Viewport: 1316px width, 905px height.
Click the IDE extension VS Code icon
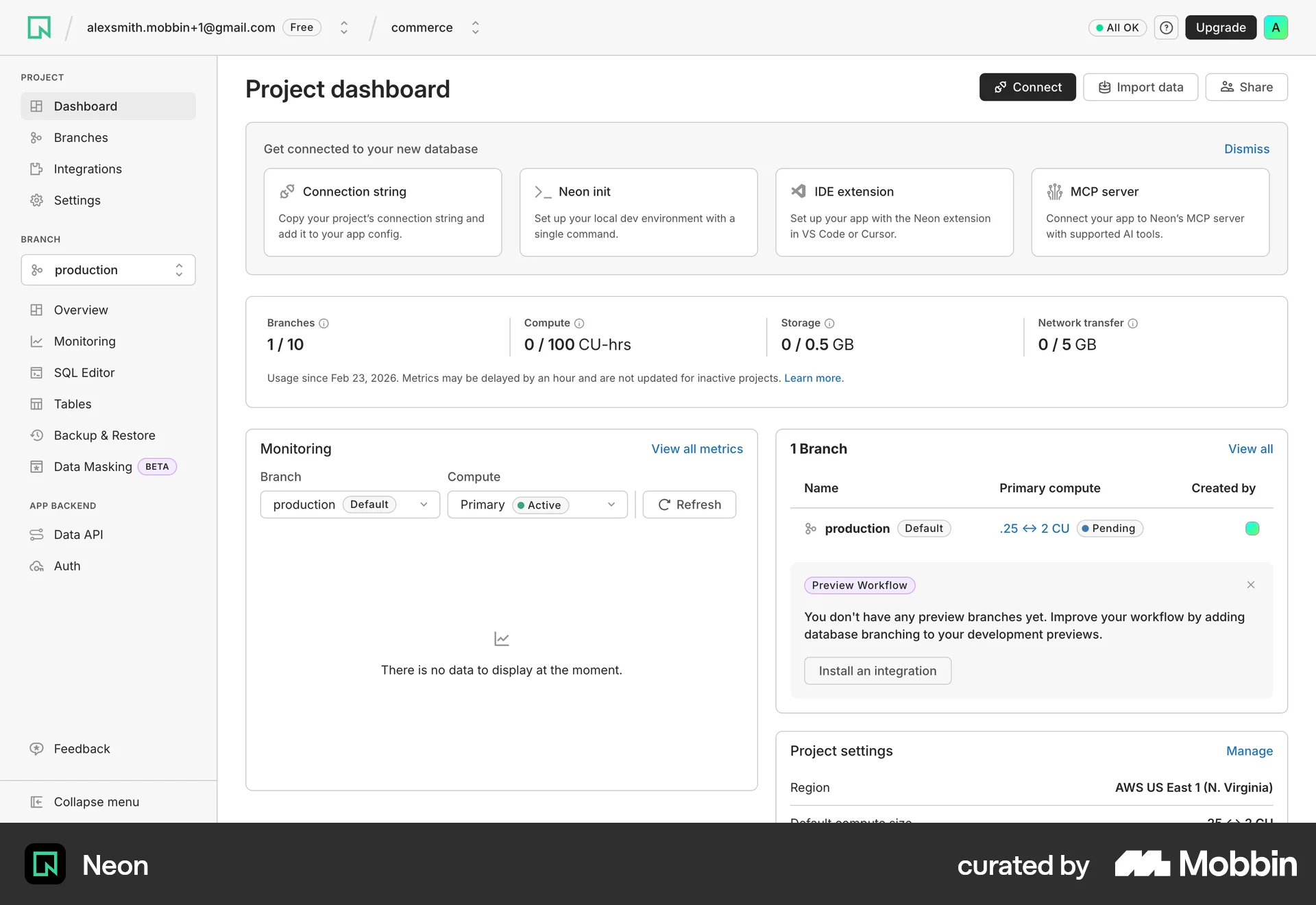pos(799,191)
